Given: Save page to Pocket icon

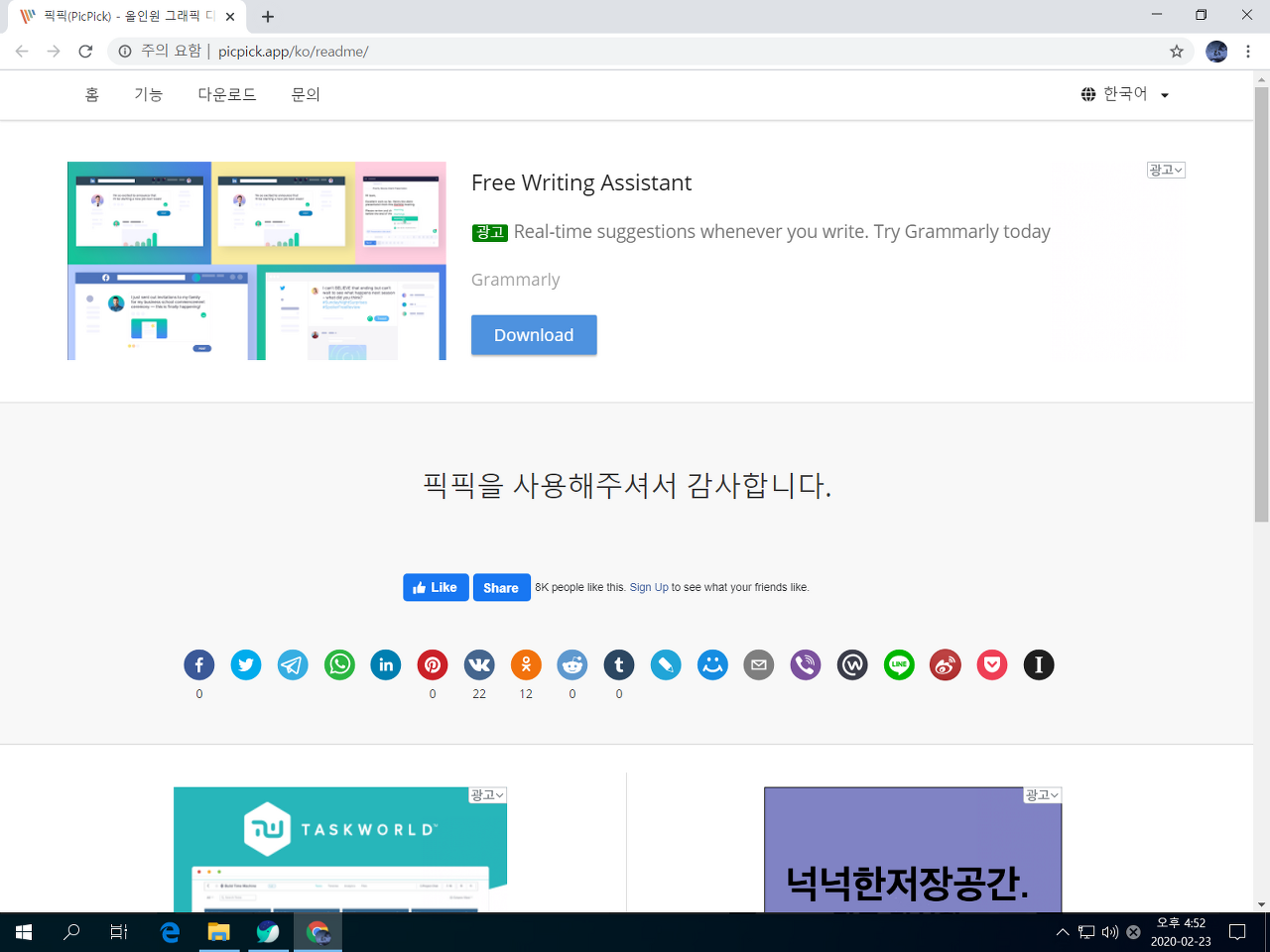Looking at the screenshot, I should coord(992,664).
